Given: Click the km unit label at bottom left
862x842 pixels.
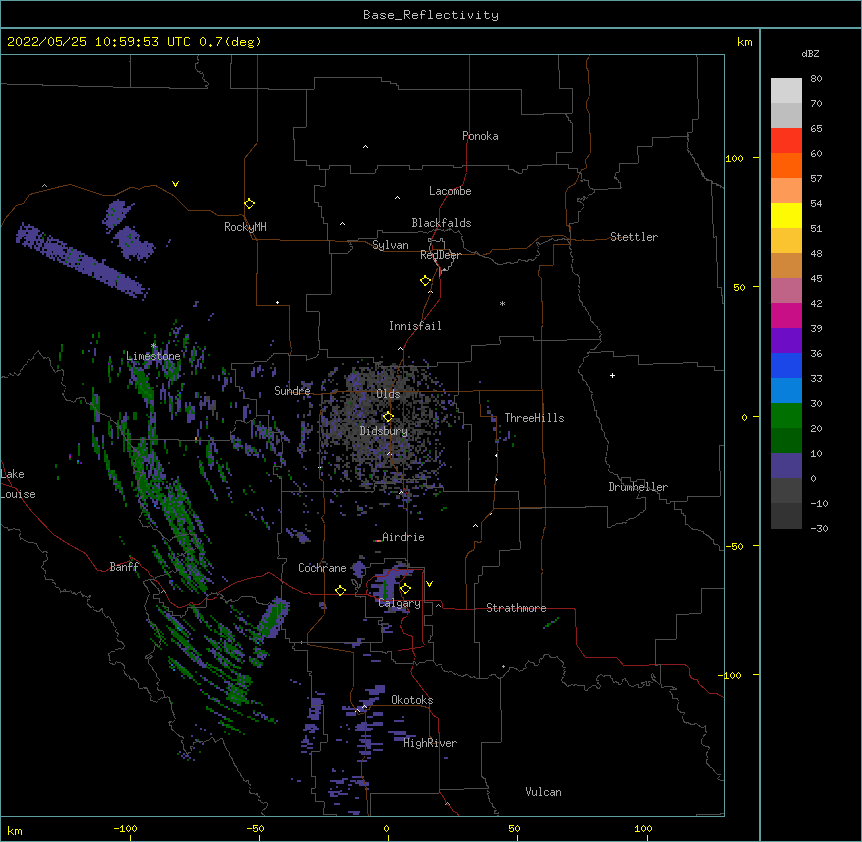Looking at the screenshot, I should (15, 830).
